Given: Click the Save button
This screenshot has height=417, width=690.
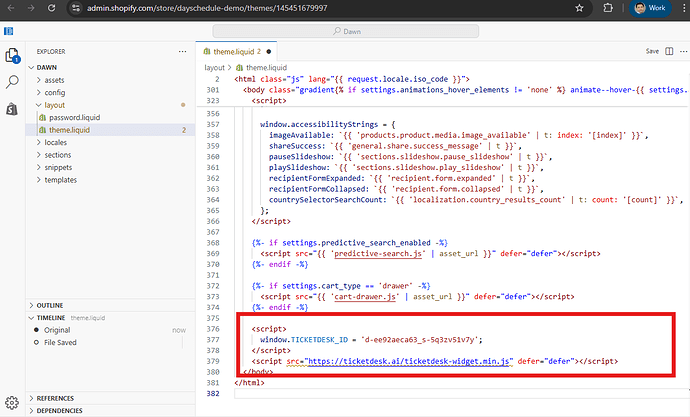Looking at the screenshot, I should [652, 51].
